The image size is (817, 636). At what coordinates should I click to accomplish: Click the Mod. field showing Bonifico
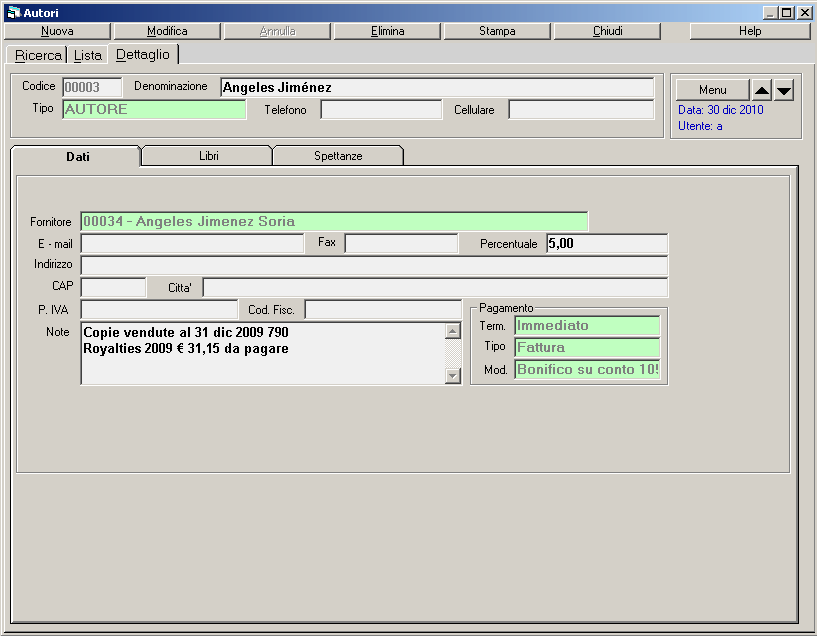587,369
